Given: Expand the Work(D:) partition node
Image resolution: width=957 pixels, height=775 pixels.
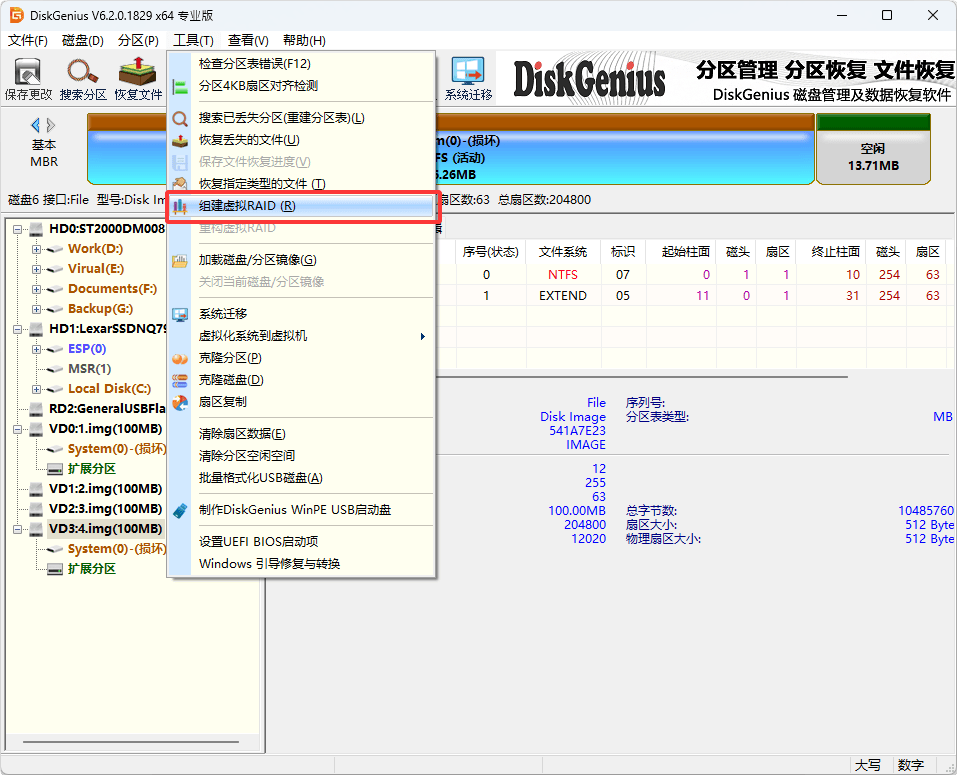Looking at the screenshot, I should [x=37, y=249].
